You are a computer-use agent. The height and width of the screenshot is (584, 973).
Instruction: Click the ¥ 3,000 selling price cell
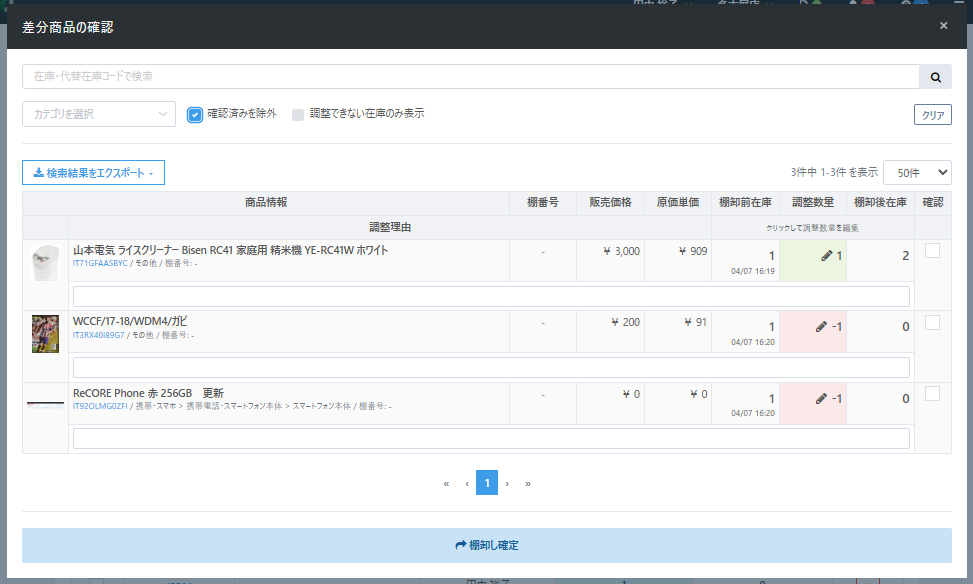pyautogui.click(x=611, y=261)
